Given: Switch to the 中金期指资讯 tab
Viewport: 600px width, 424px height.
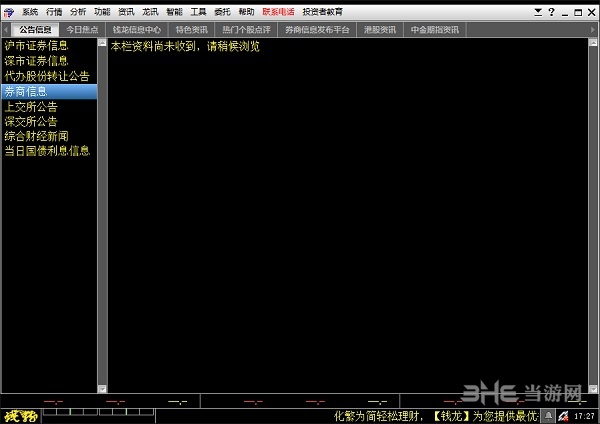Looking at the screenshot, I should point(435,29).
